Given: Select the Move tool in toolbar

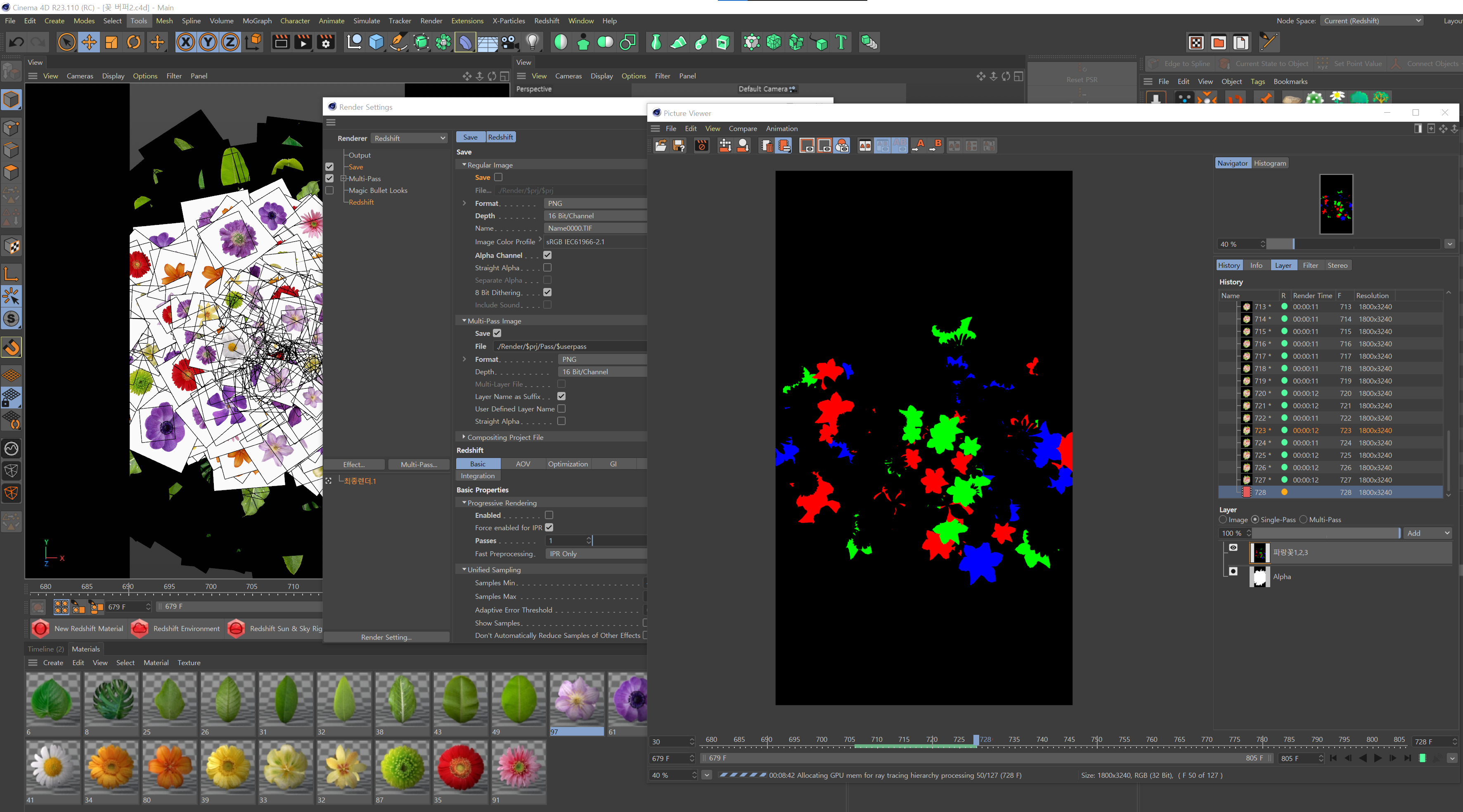Looking at the screenshot, I should coord(90,42).
